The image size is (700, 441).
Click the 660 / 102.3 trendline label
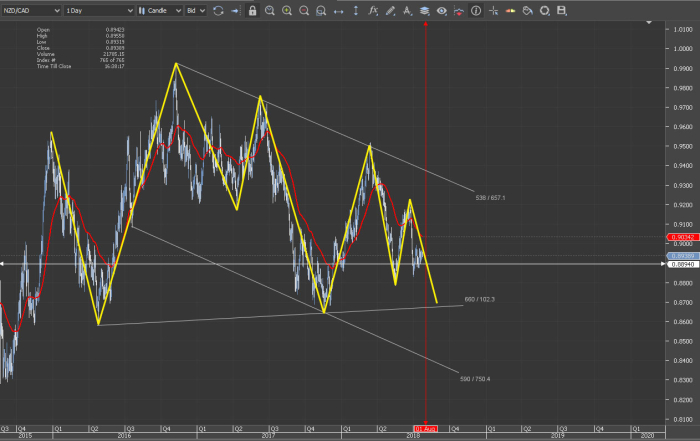click(x=479, y=299)
